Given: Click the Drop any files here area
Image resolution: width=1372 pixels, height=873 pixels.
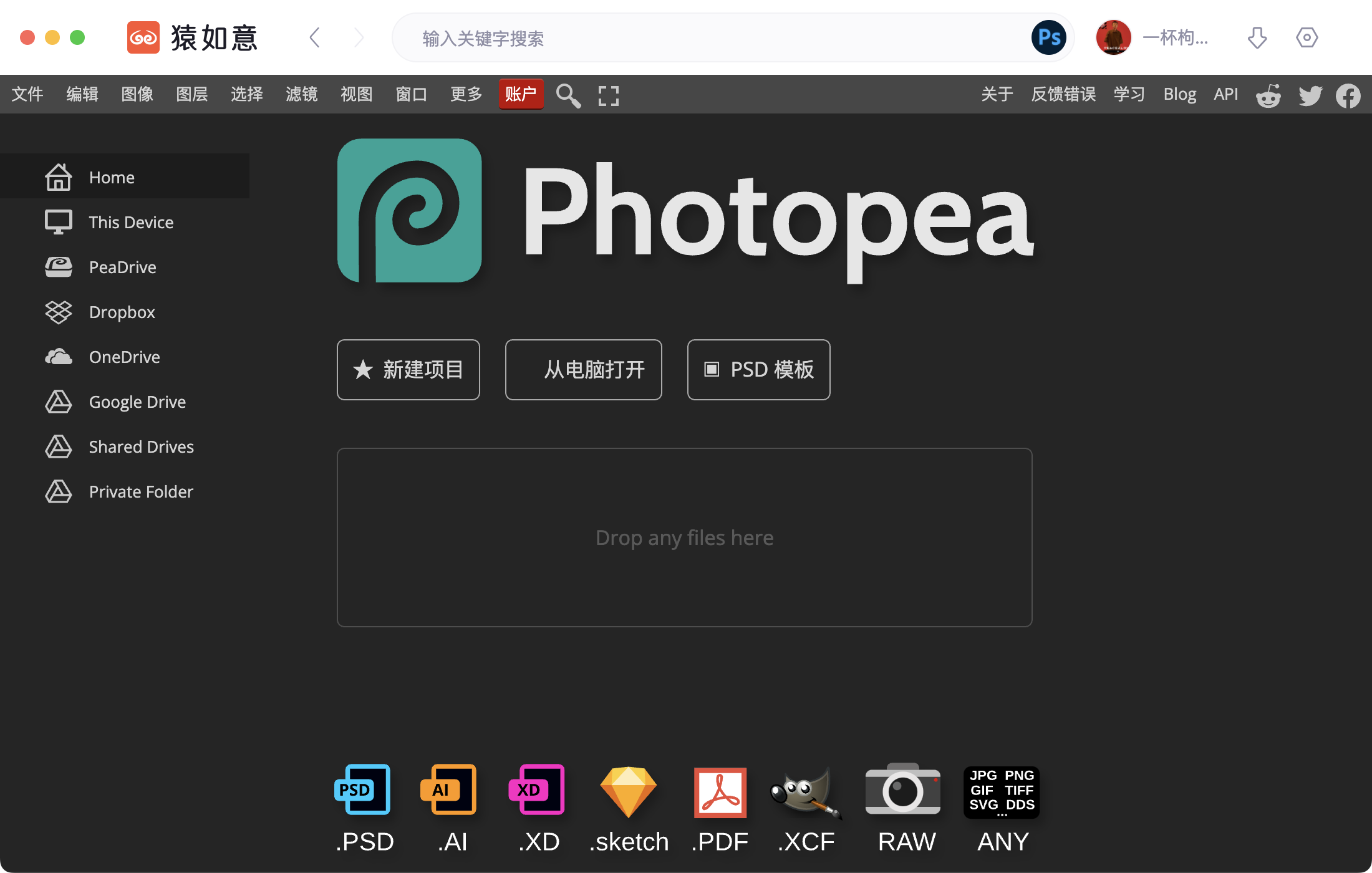Looking at the screenshot, I should [685, 538].
